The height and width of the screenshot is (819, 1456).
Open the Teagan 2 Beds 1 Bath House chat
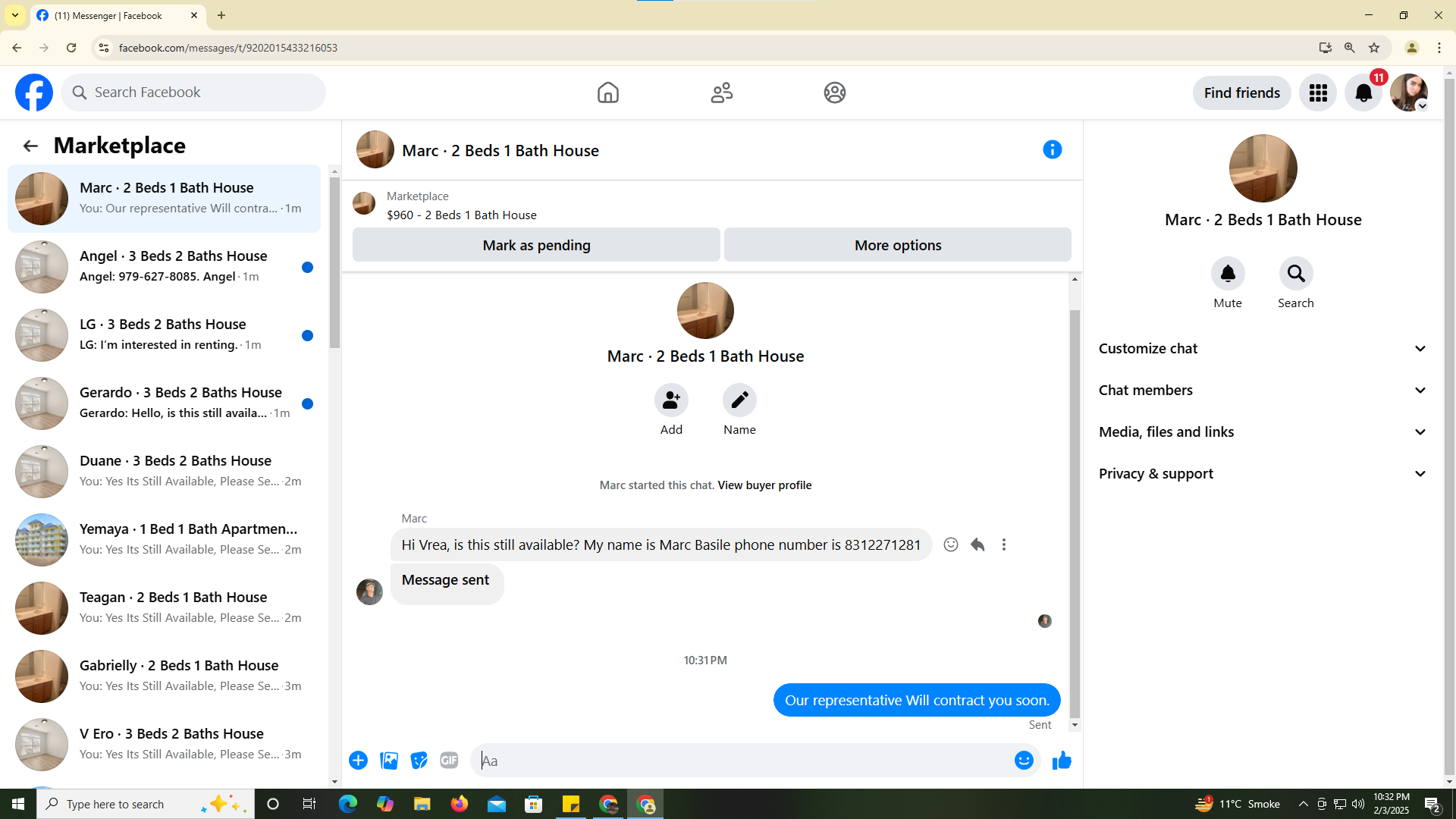pos(164,608)
